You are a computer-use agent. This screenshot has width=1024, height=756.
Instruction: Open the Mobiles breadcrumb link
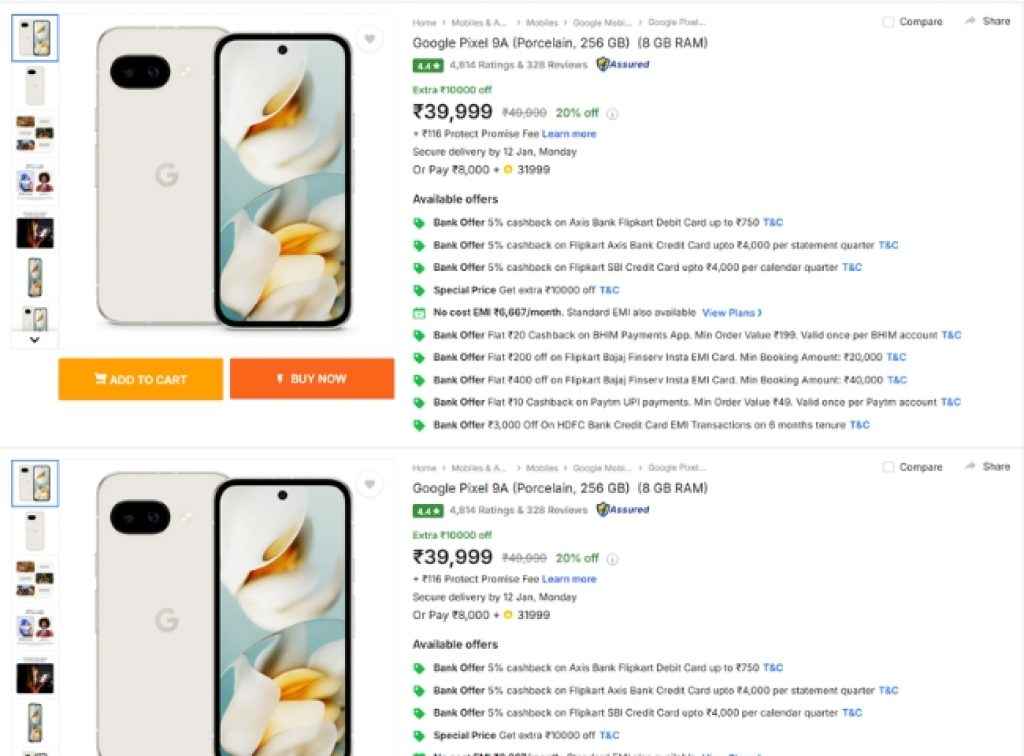point(543,21)
